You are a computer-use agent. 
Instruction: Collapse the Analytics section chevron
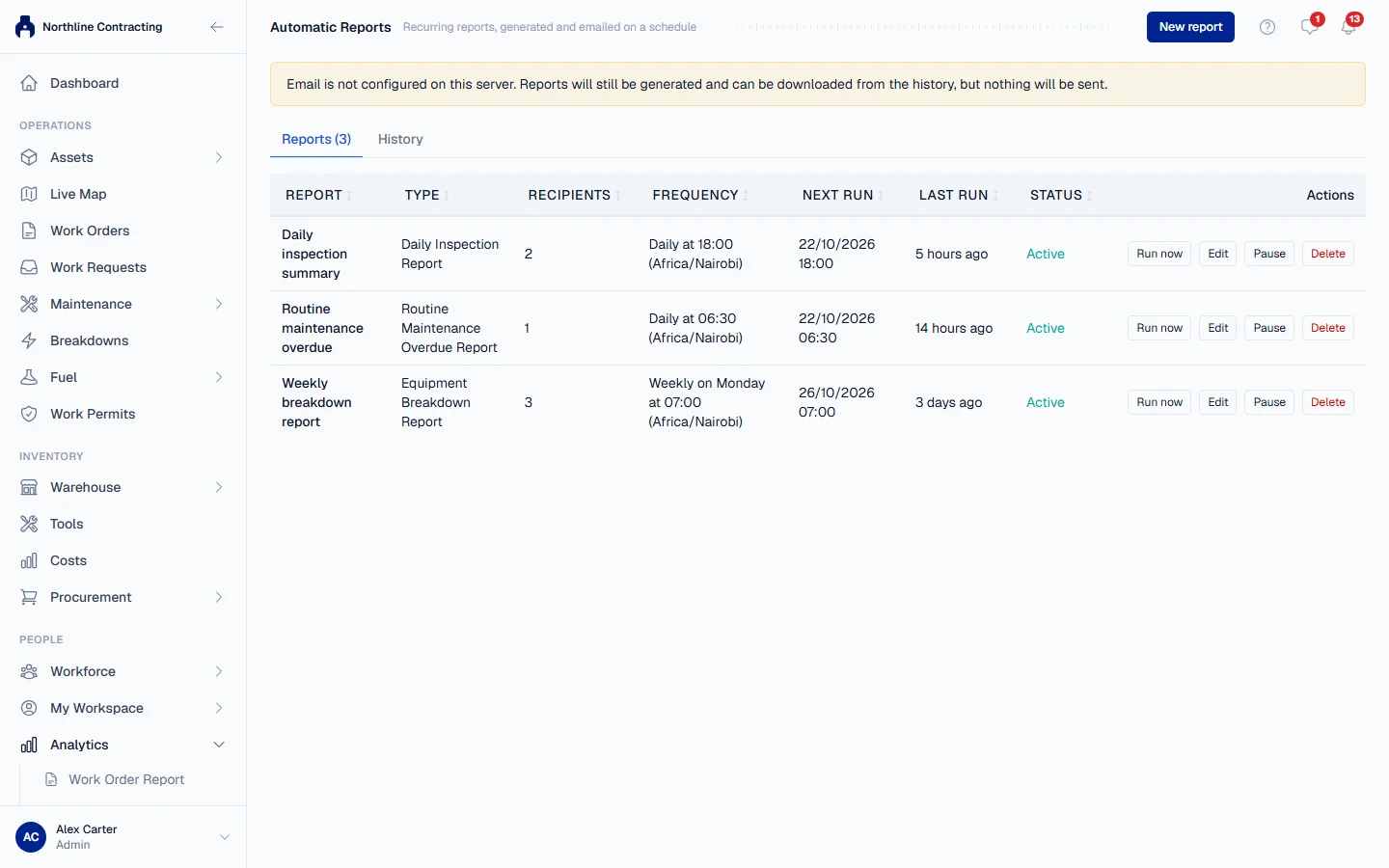[x=219, y=745]
